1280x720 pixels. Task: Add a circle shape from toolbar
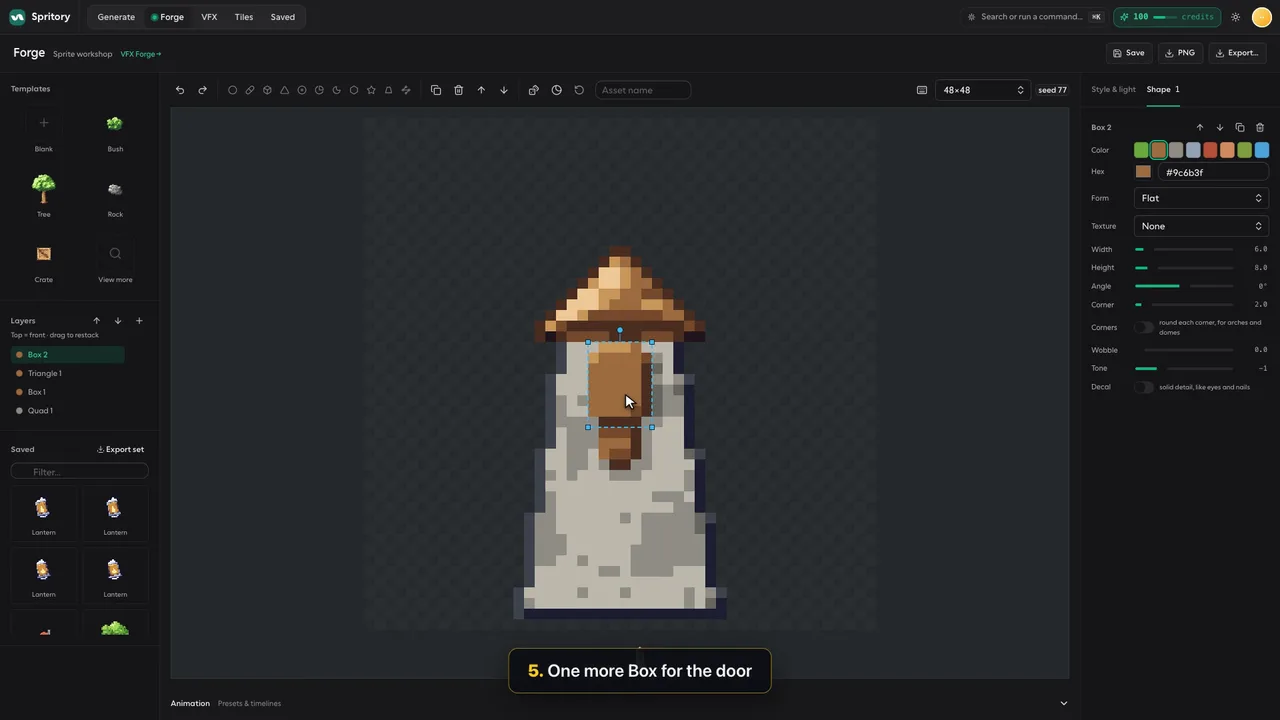point(233,90)
